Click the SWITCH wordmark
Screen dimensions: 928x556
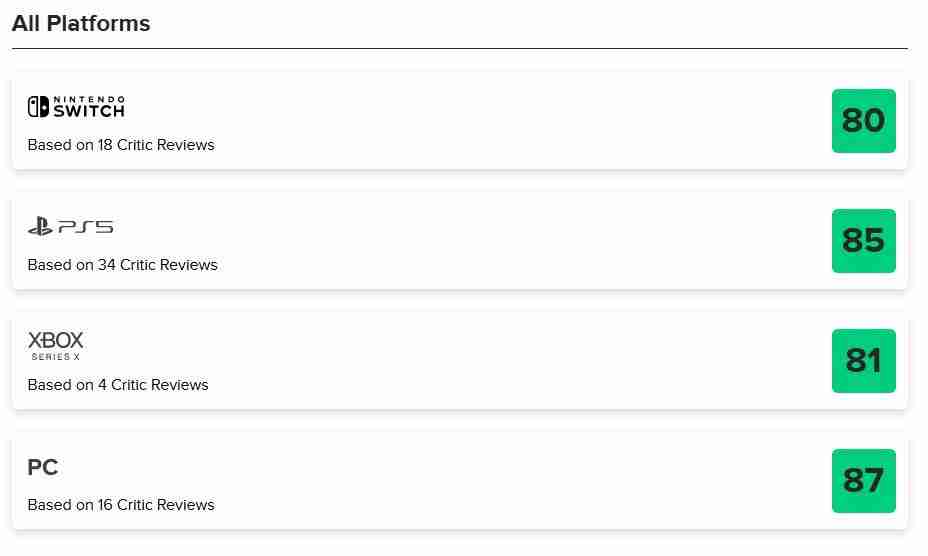[89, 111]
